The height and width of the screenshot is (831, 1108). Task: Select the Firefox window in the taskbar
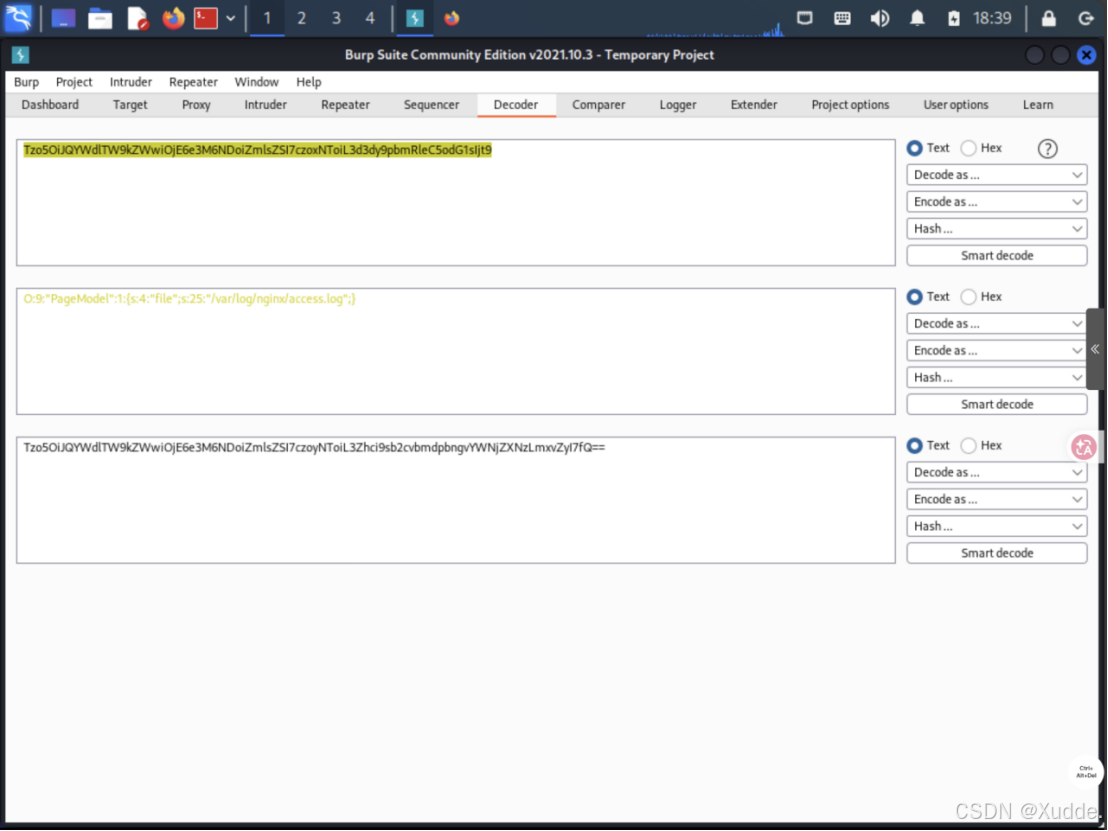tap(452, 18)
